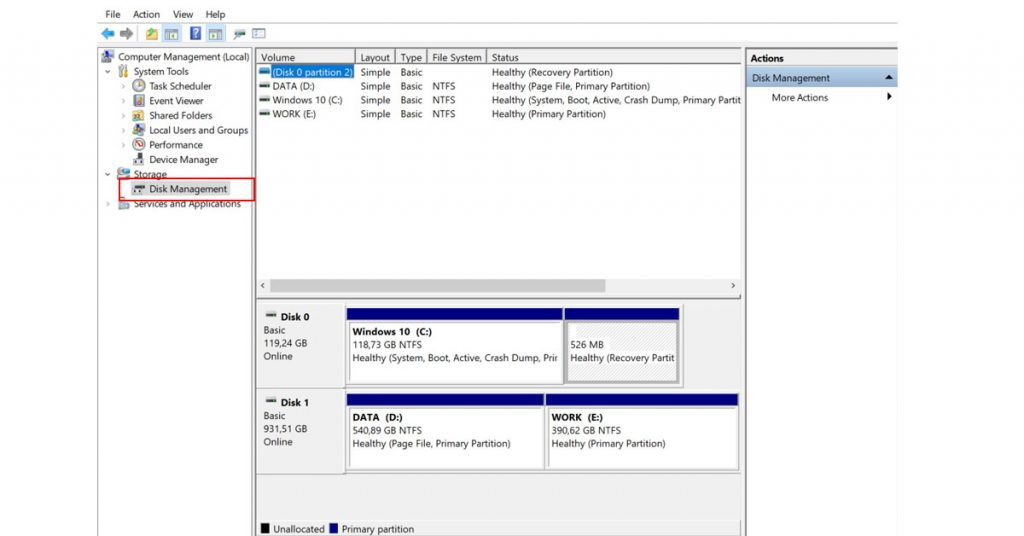Open the File menu

coord(113,14)
